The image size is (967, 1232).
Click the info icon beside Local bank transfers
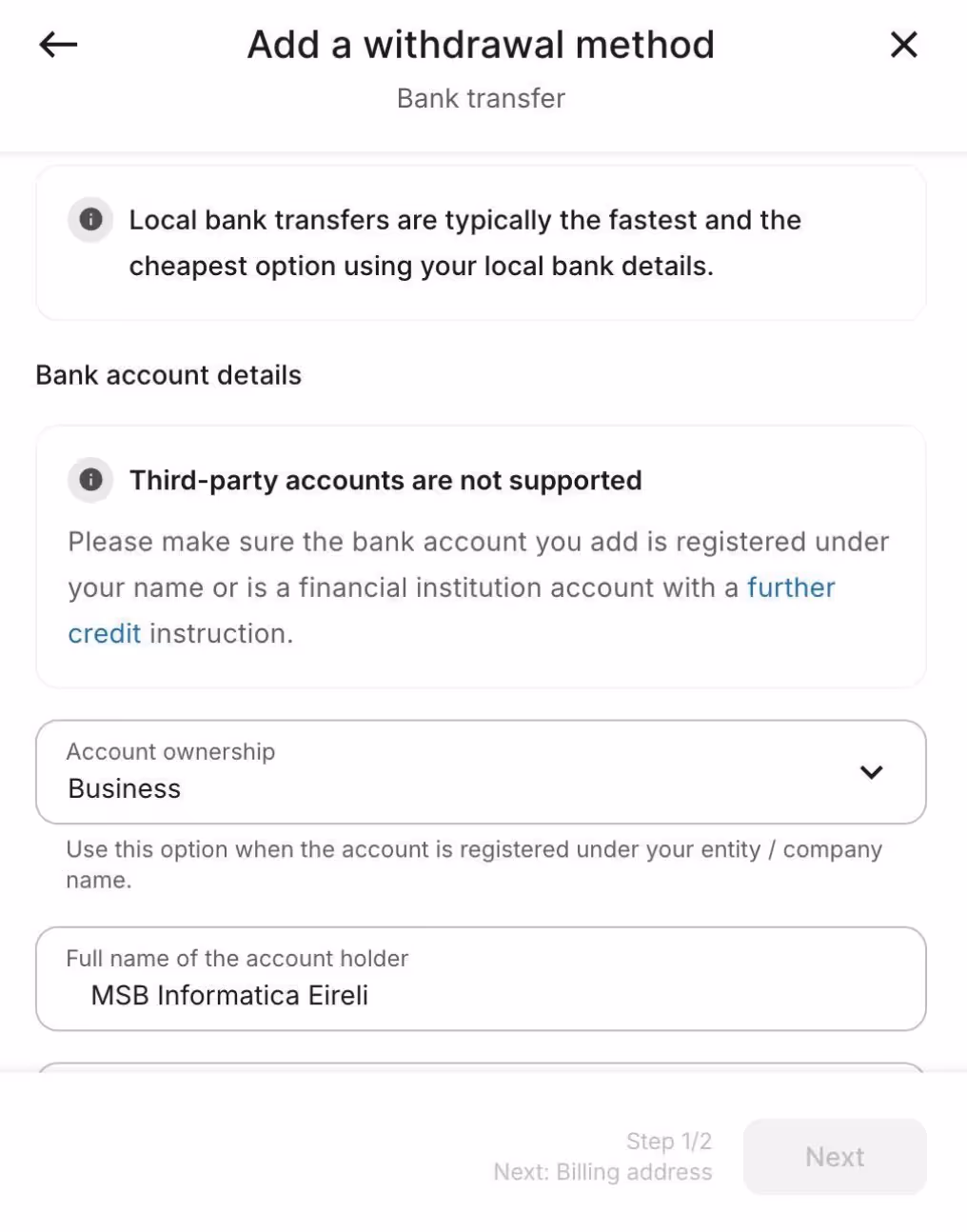click(x=90, y=220)
